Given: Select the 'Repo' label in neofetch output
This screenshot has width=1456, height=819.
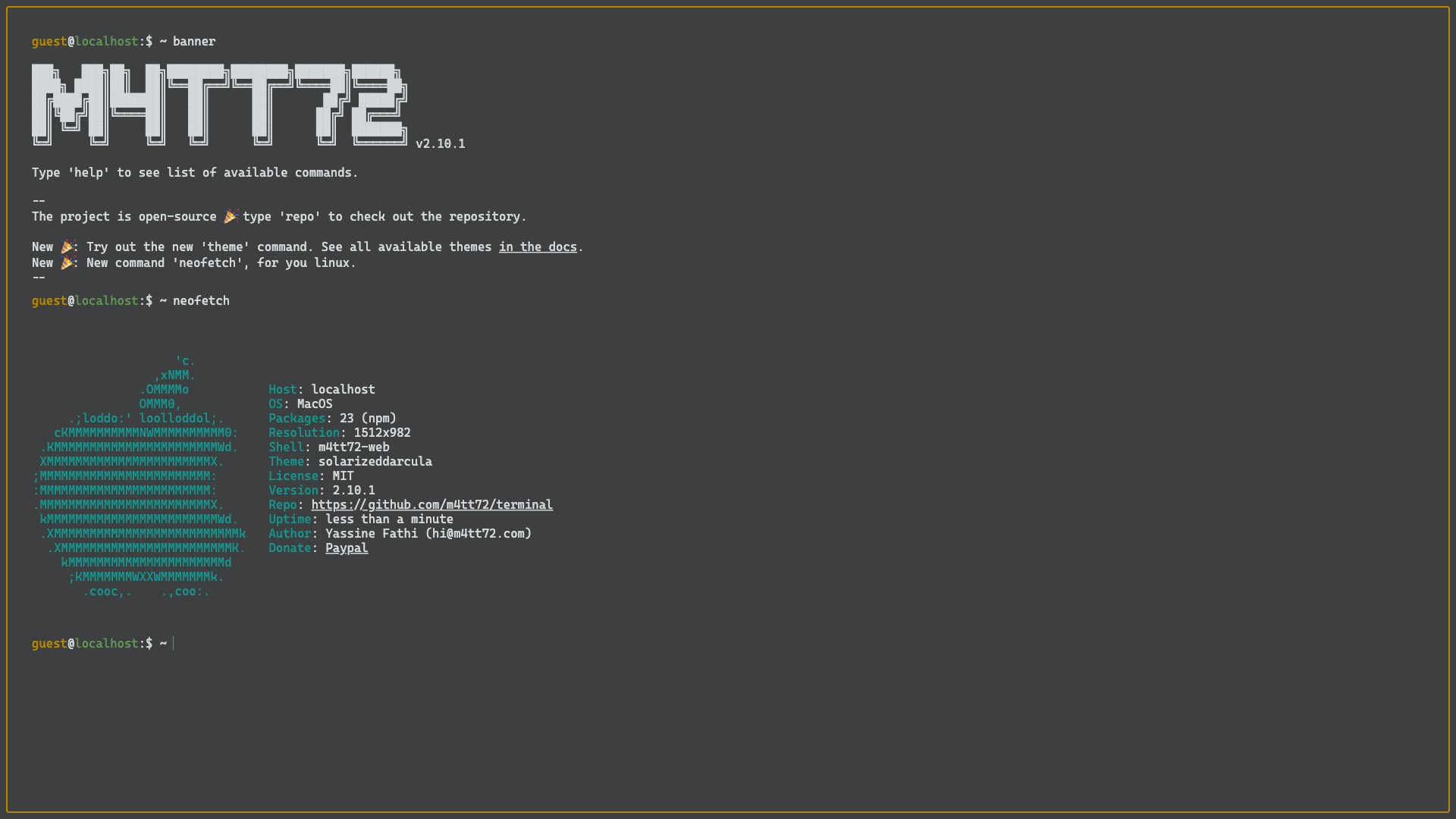Looking at the screenshot, I should [x=283, y=505].
